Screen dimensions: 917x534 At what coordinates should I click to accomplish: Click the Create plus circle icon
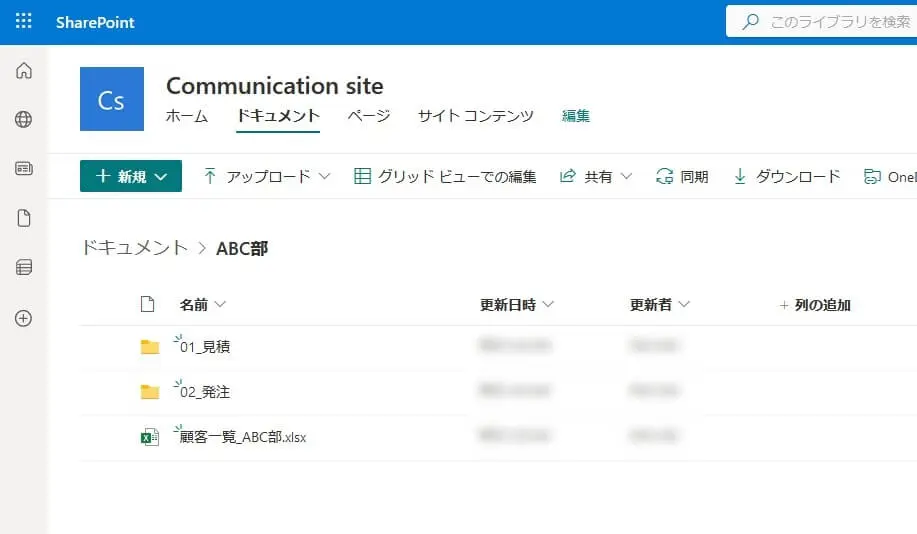[24, 318]
